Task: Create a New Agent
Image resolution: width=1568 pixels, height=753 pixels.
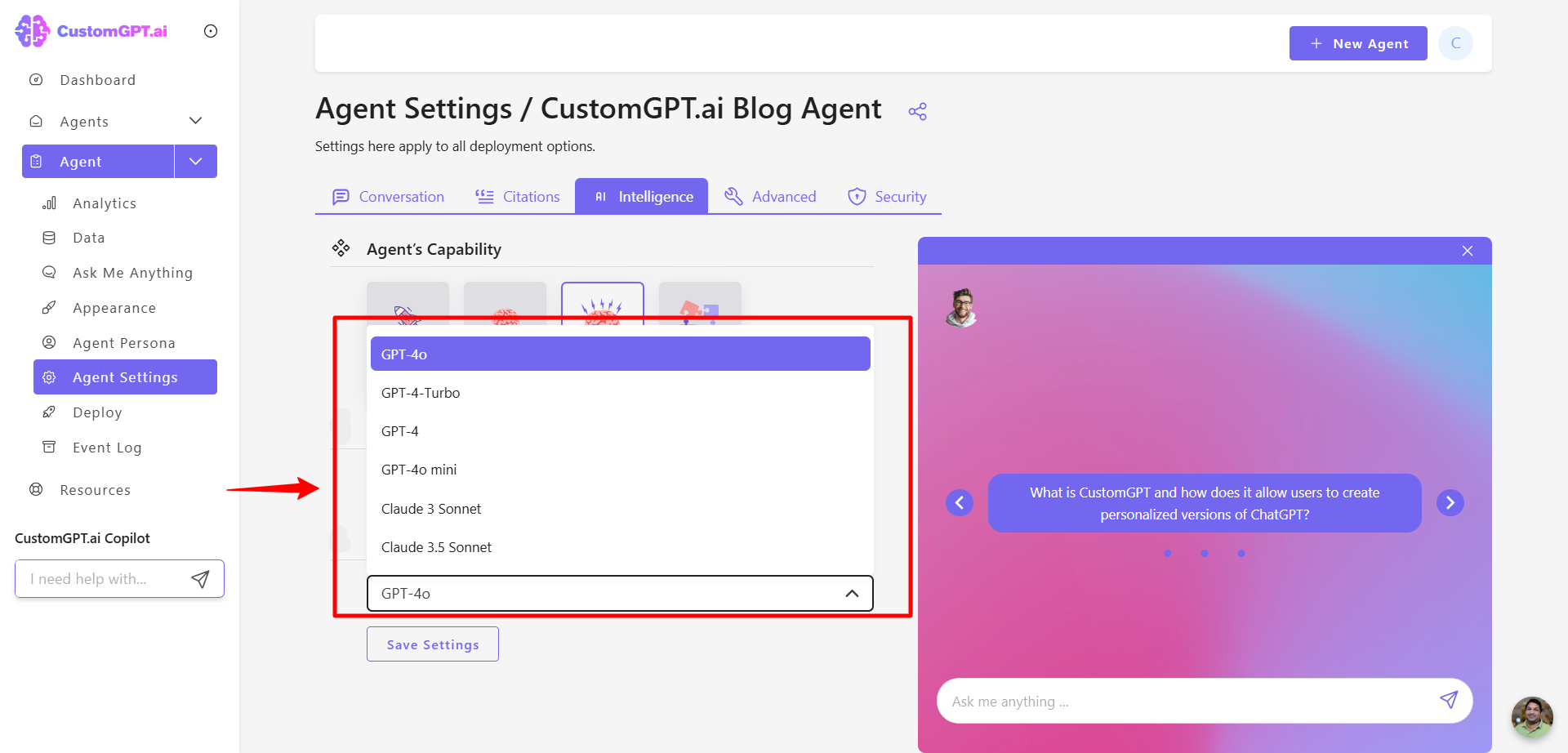Action: point(1358,43)
